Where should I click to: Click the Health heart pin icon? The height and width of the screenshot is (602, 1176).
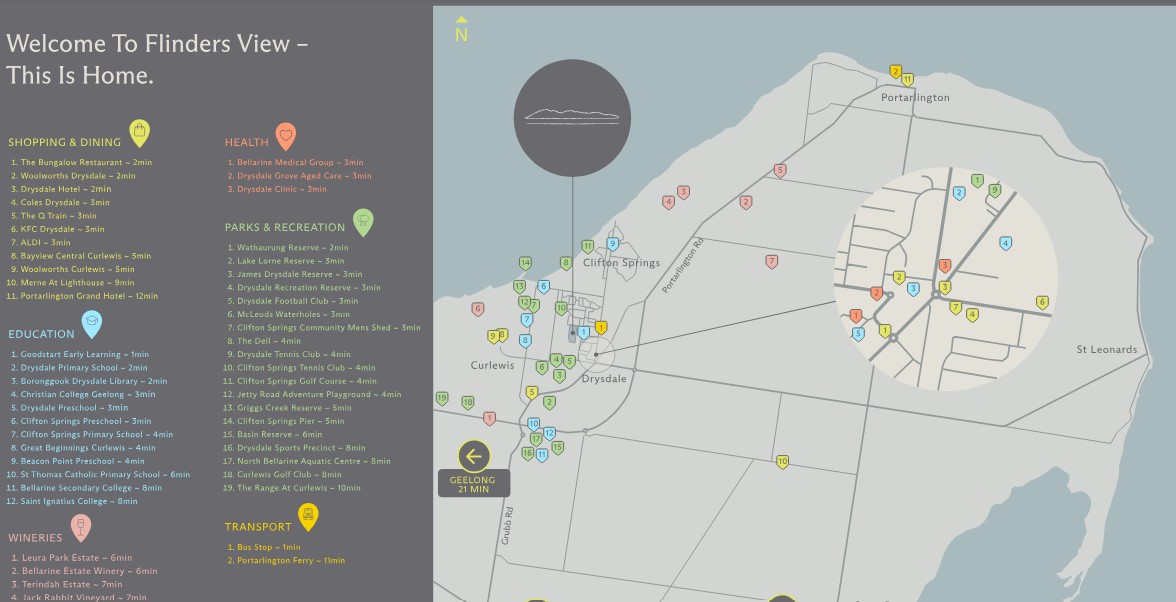285,135
